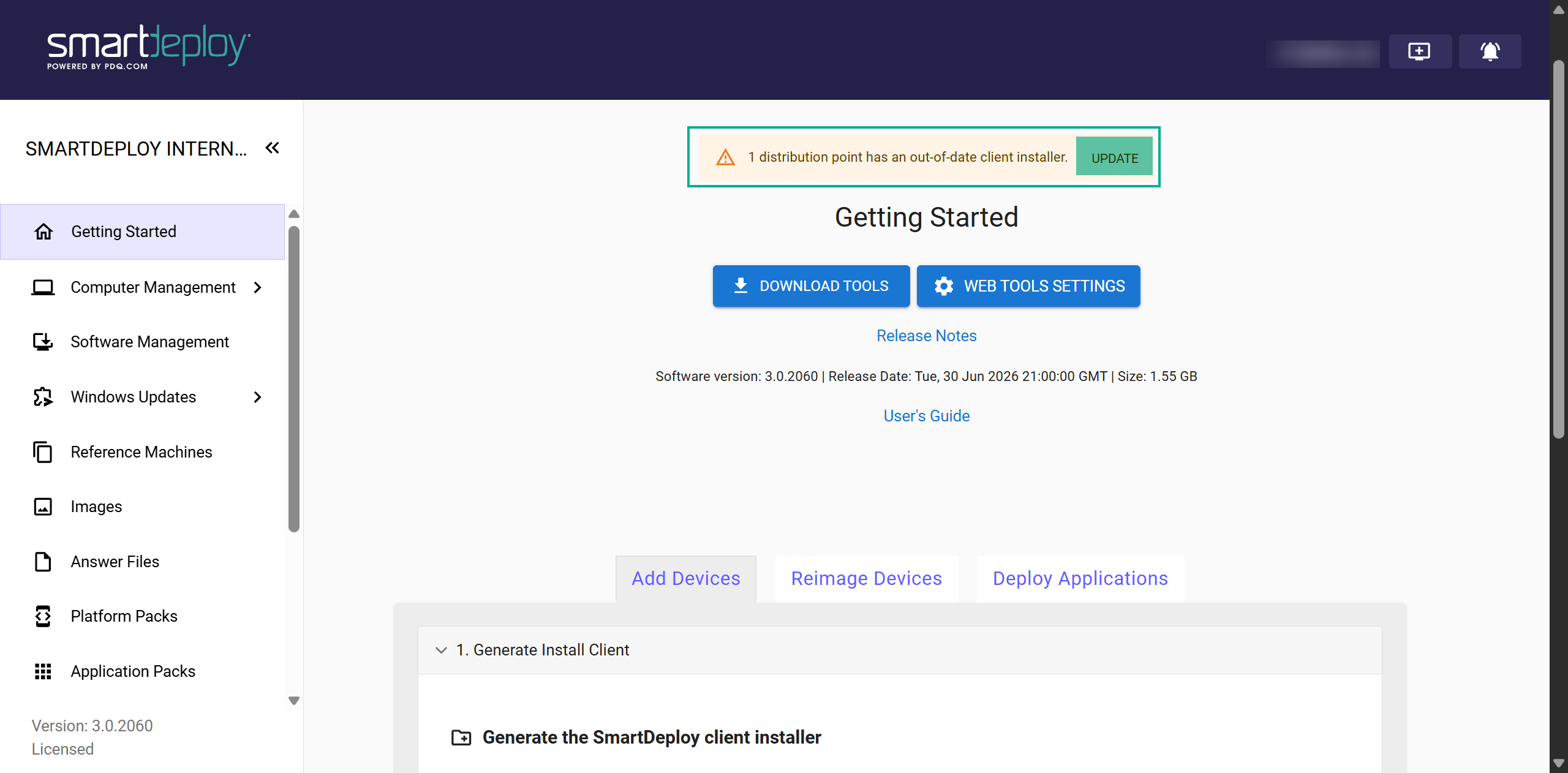Open notifications bell icon
Viewport: 1568px width, 773px height.
point(1490,51)
